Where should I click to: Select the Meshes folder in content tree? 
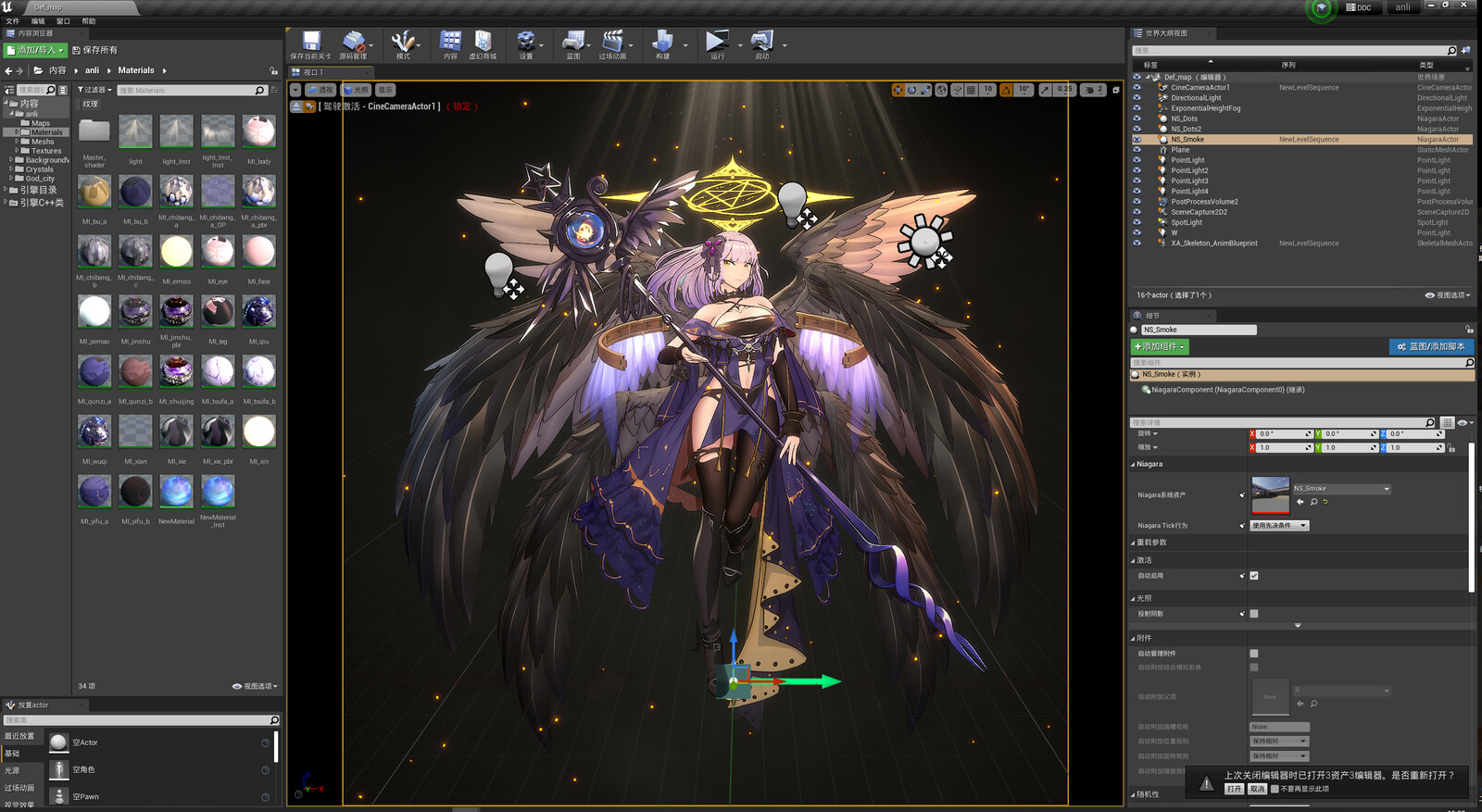coord(43,142)
